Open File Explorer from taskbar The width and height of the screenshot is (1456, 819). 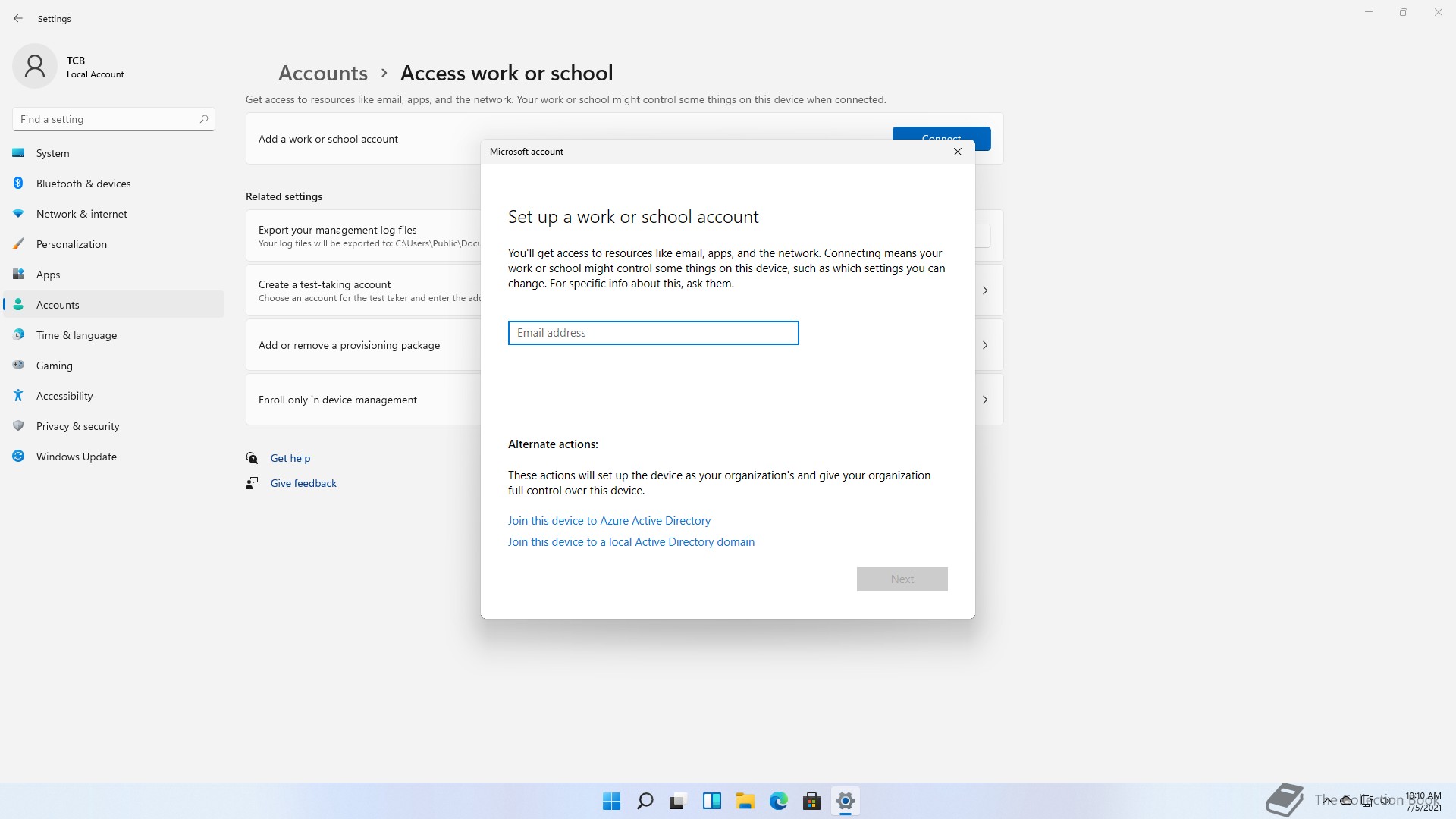[745, 801]
